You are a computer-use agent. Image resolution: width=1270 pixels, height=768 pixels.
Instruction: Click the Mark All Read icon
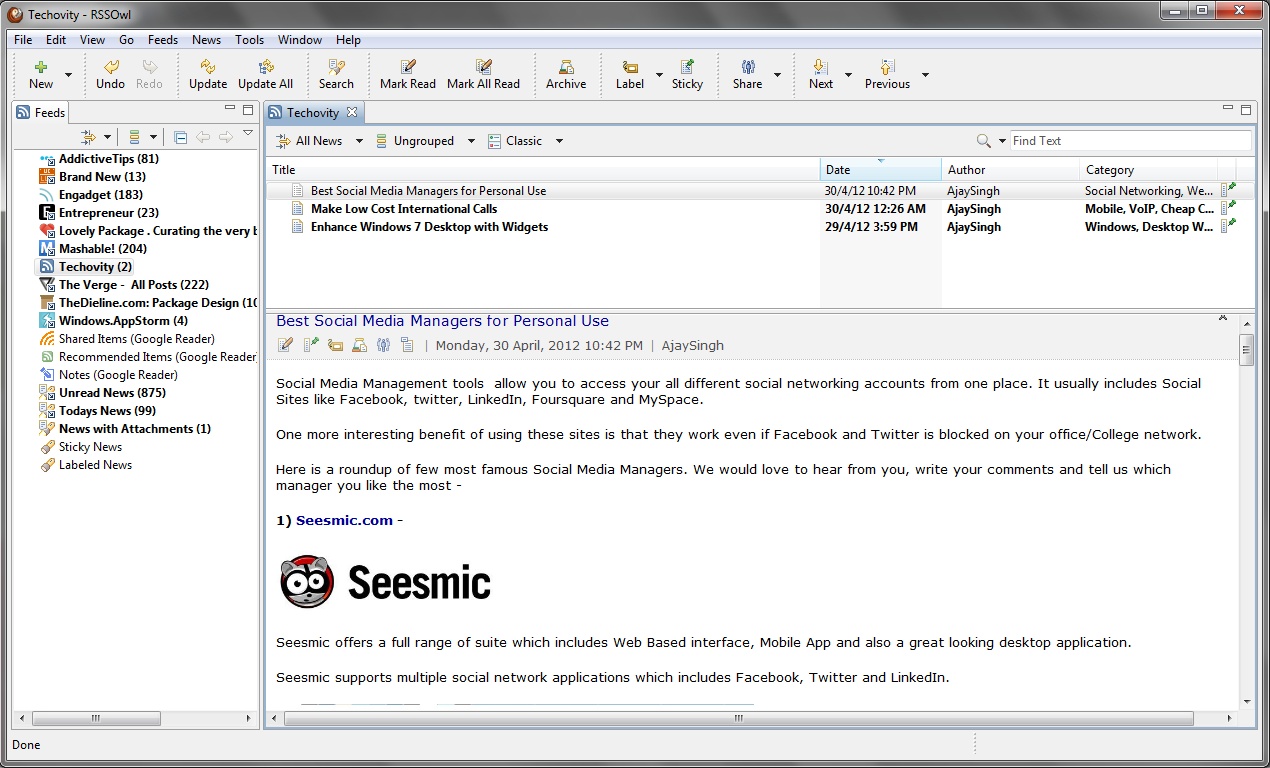pyautogui.click(x=484, y=67)
